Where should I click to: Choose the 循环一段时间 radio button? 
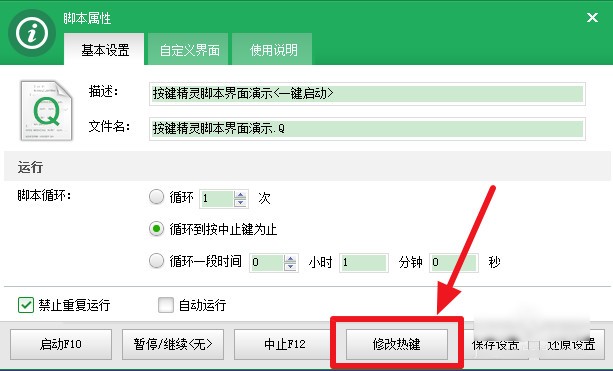pos(156,261)
